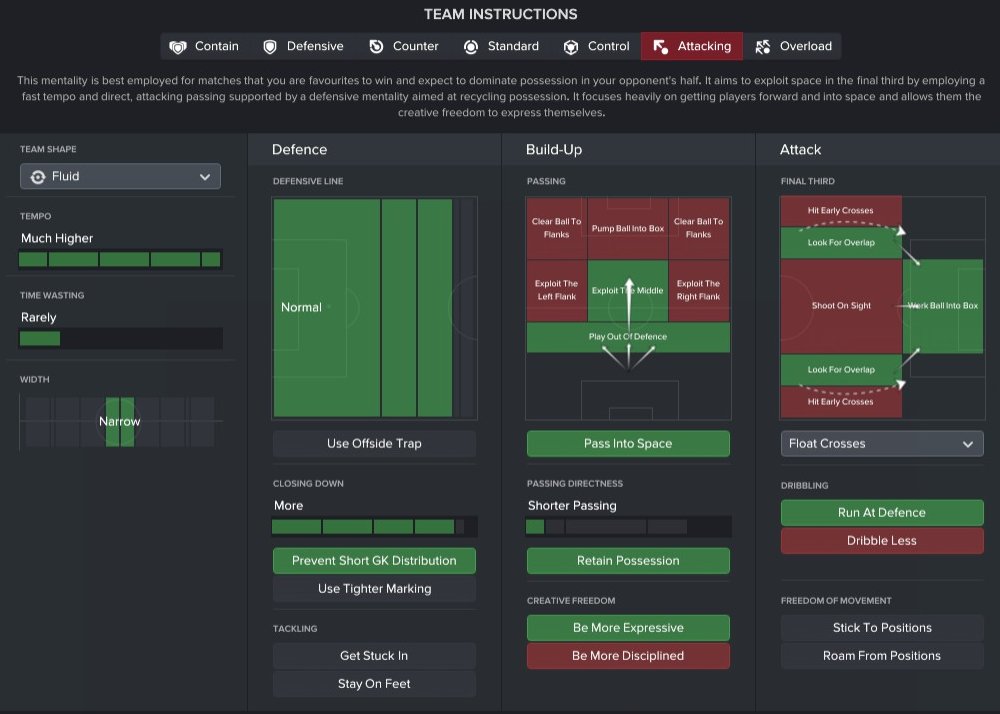Viewport: 1000px width, 714px height.
Task: Switch to Control mentality
Action: [x=596, y=46]
